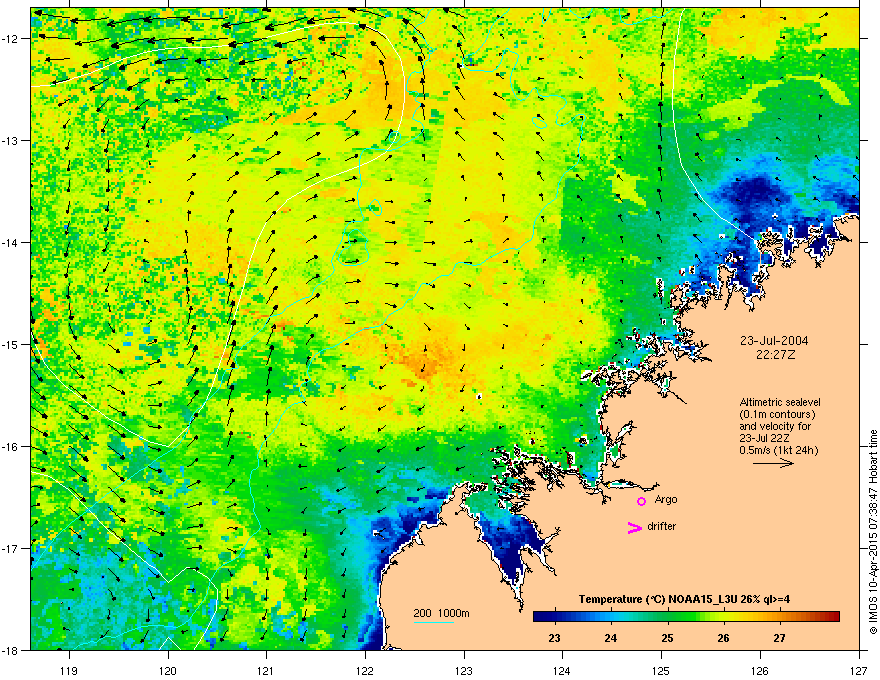
Task: Click the longitude label 119
Action: pos(69,670)
